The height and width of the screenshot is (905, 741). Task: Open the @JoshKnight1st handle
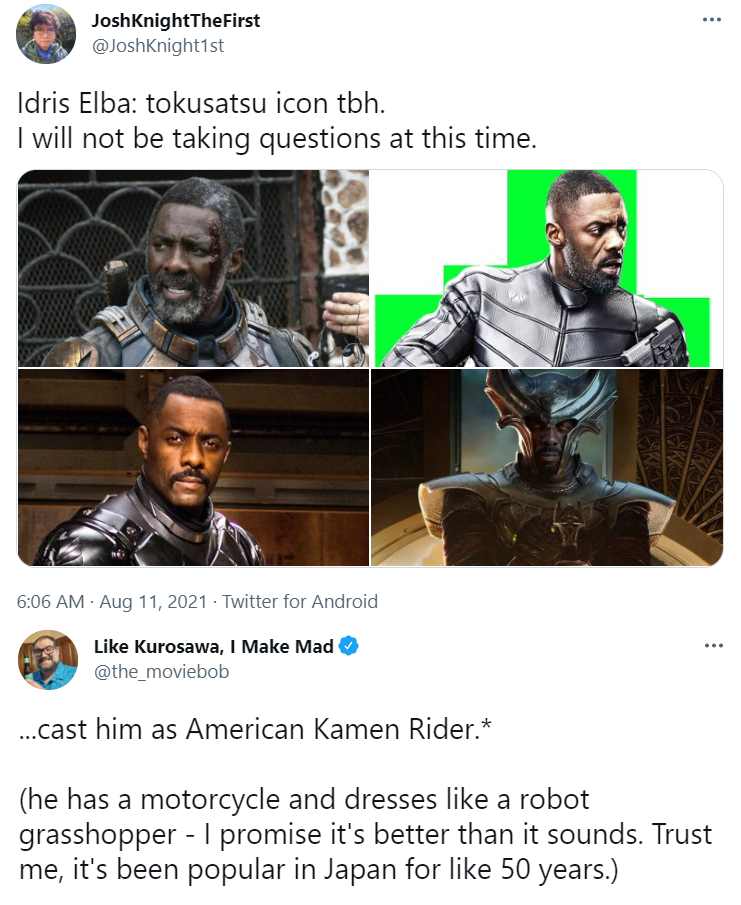click(x=158, y=46)
